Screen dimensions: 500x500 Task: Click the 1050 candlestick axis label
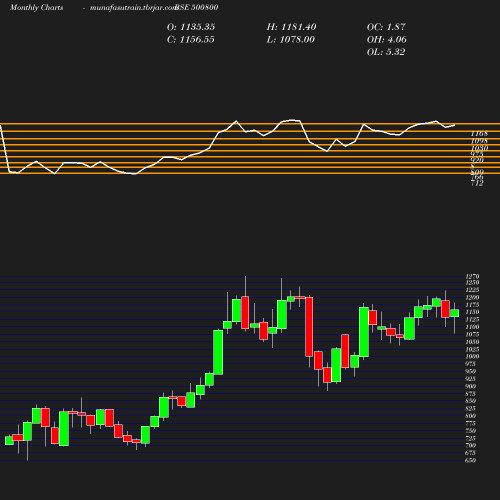(472, 342)
